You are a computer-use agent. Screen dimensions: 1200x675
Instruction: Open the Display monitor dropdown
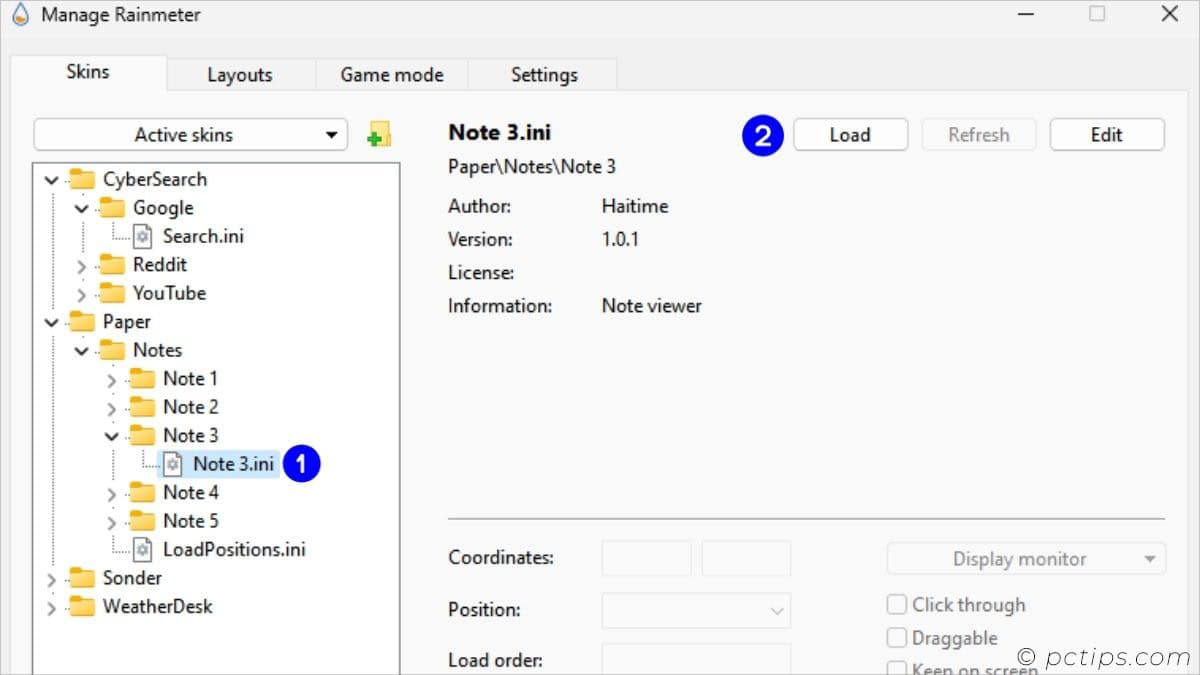pos(1026,559)
